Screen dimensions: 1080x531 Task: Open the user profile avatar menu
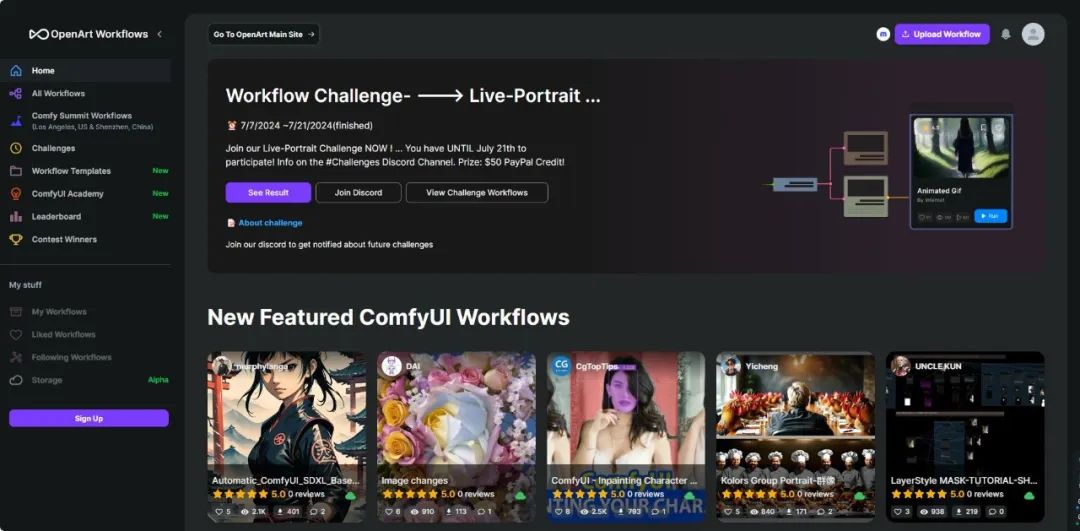1032,34
